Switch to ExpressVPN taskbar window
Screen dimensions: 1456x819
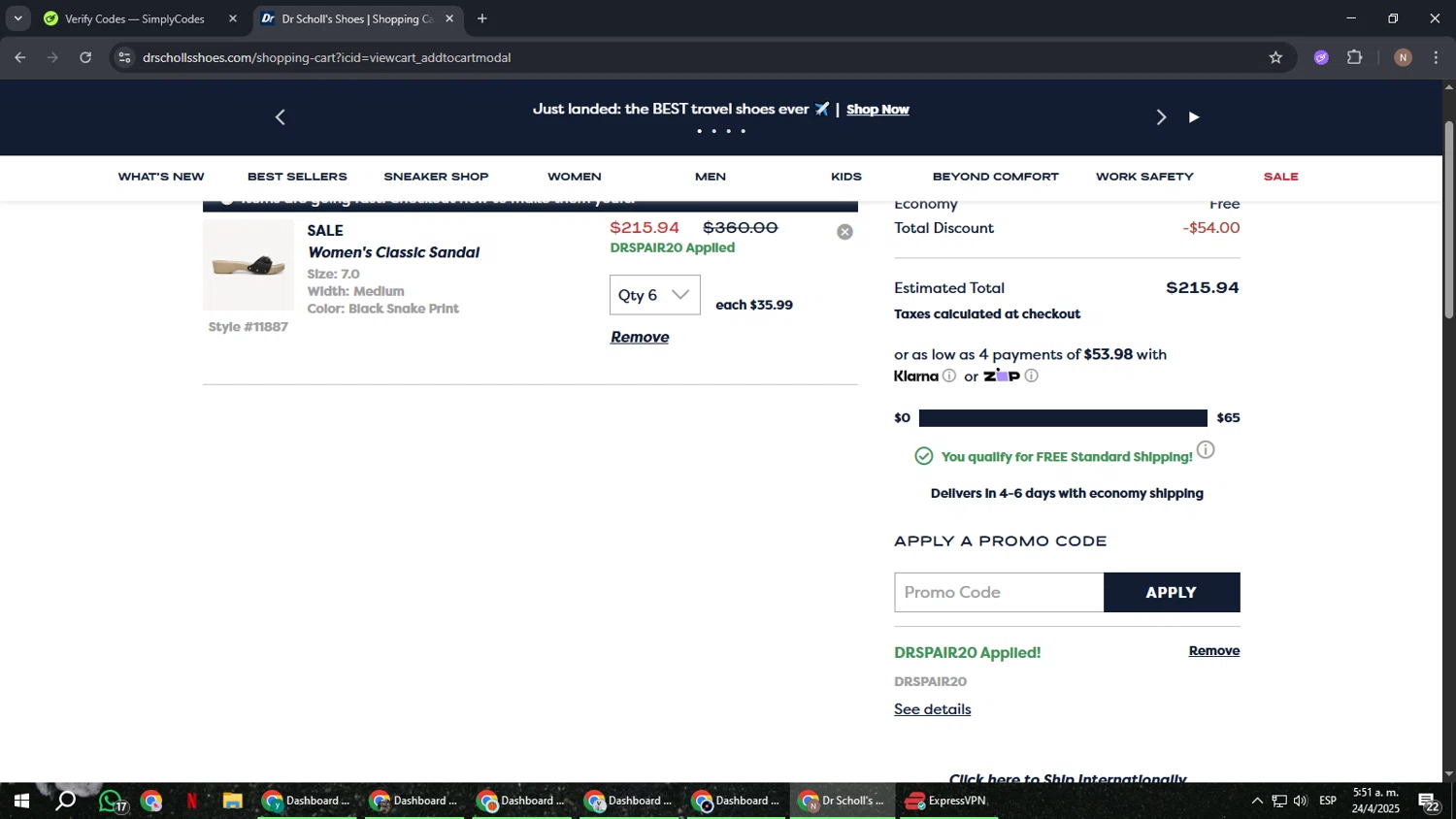[946, 802]
